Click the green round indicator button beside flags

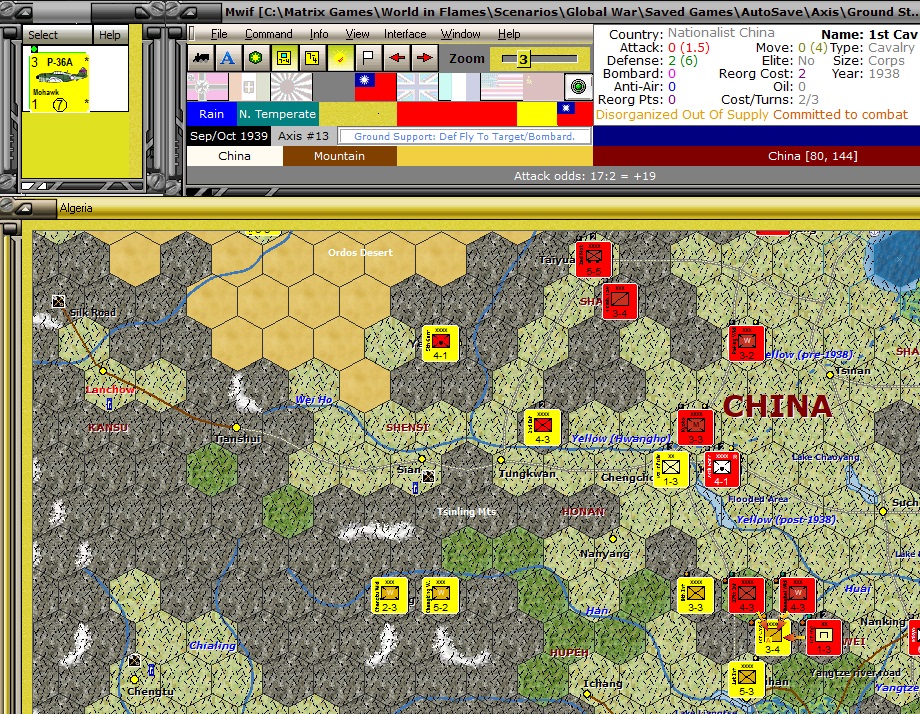(579, 87)
